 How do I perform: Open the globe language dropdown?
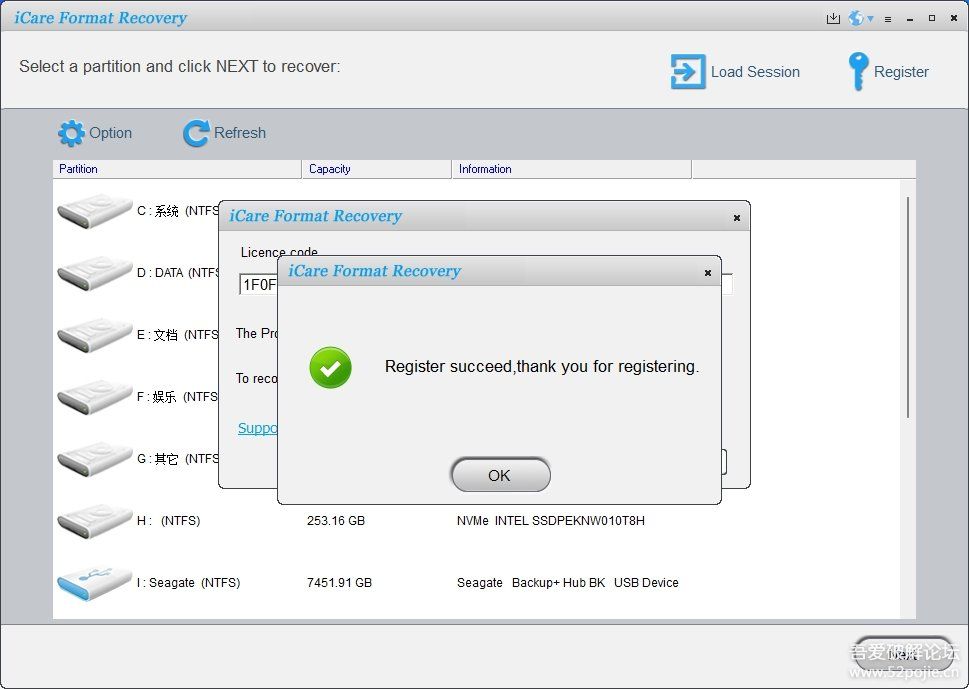[860, 18]
